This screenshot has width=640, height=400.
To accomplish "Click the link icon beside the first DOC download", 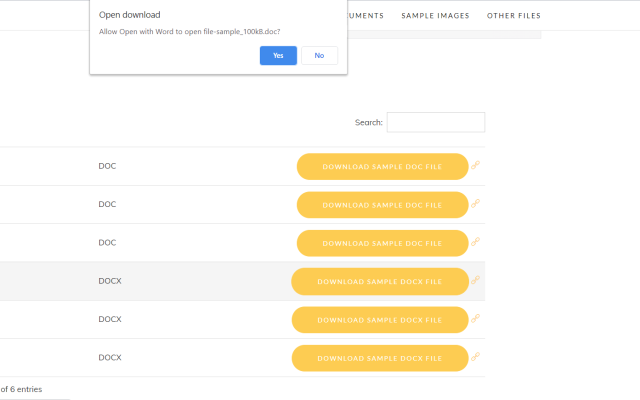I will click(476, 165).
